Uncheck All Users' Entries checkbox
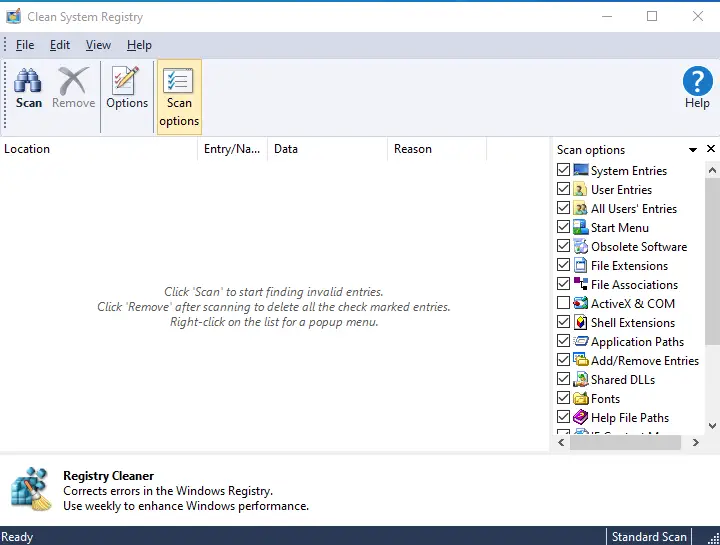Image resolution: width=720 pixels, height=545 pixels. click(x=563, y=208)
